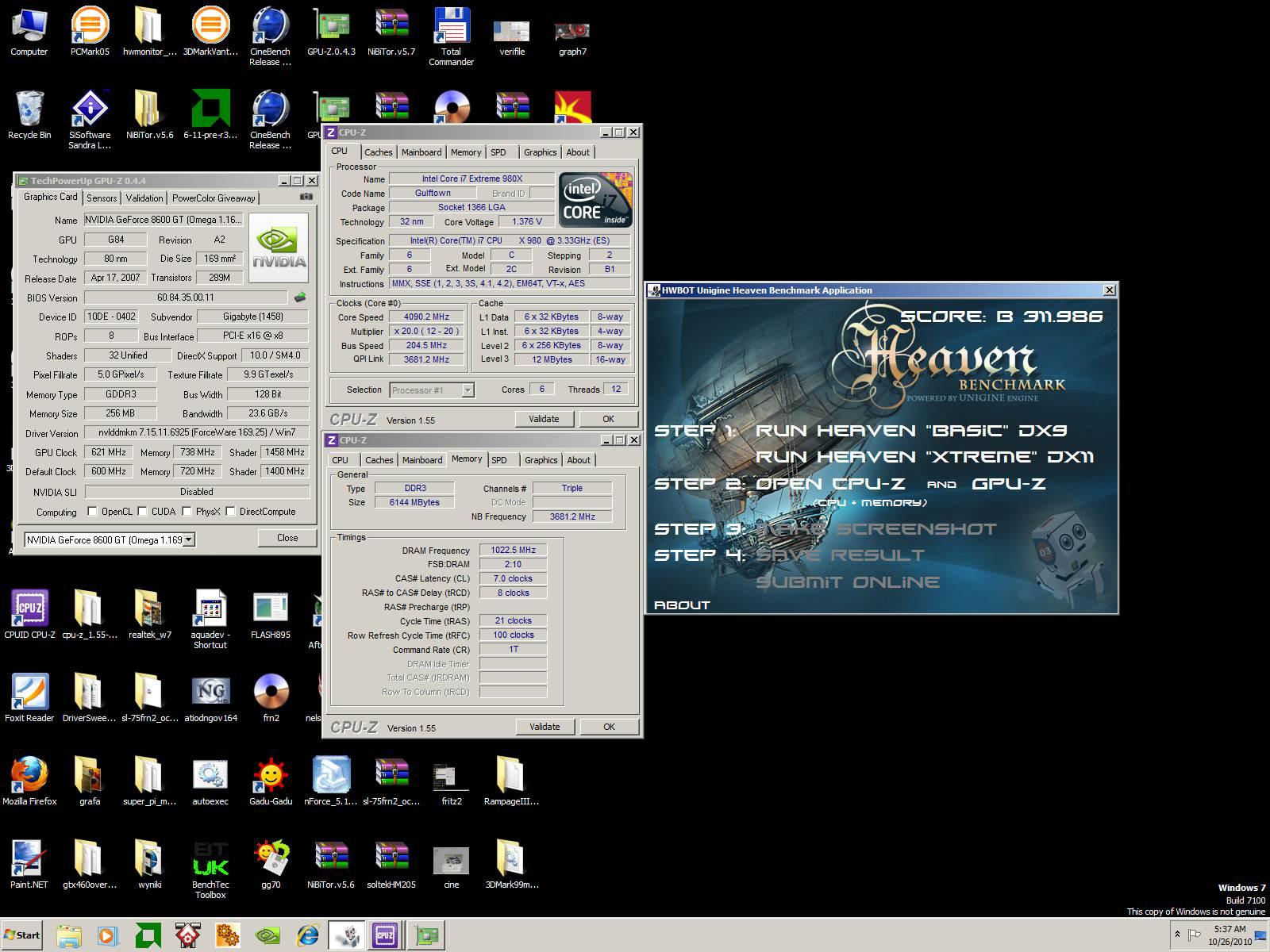
Task: Toggle the DirectCompute checkbox in GPU-Z
Action: [230, 512]
